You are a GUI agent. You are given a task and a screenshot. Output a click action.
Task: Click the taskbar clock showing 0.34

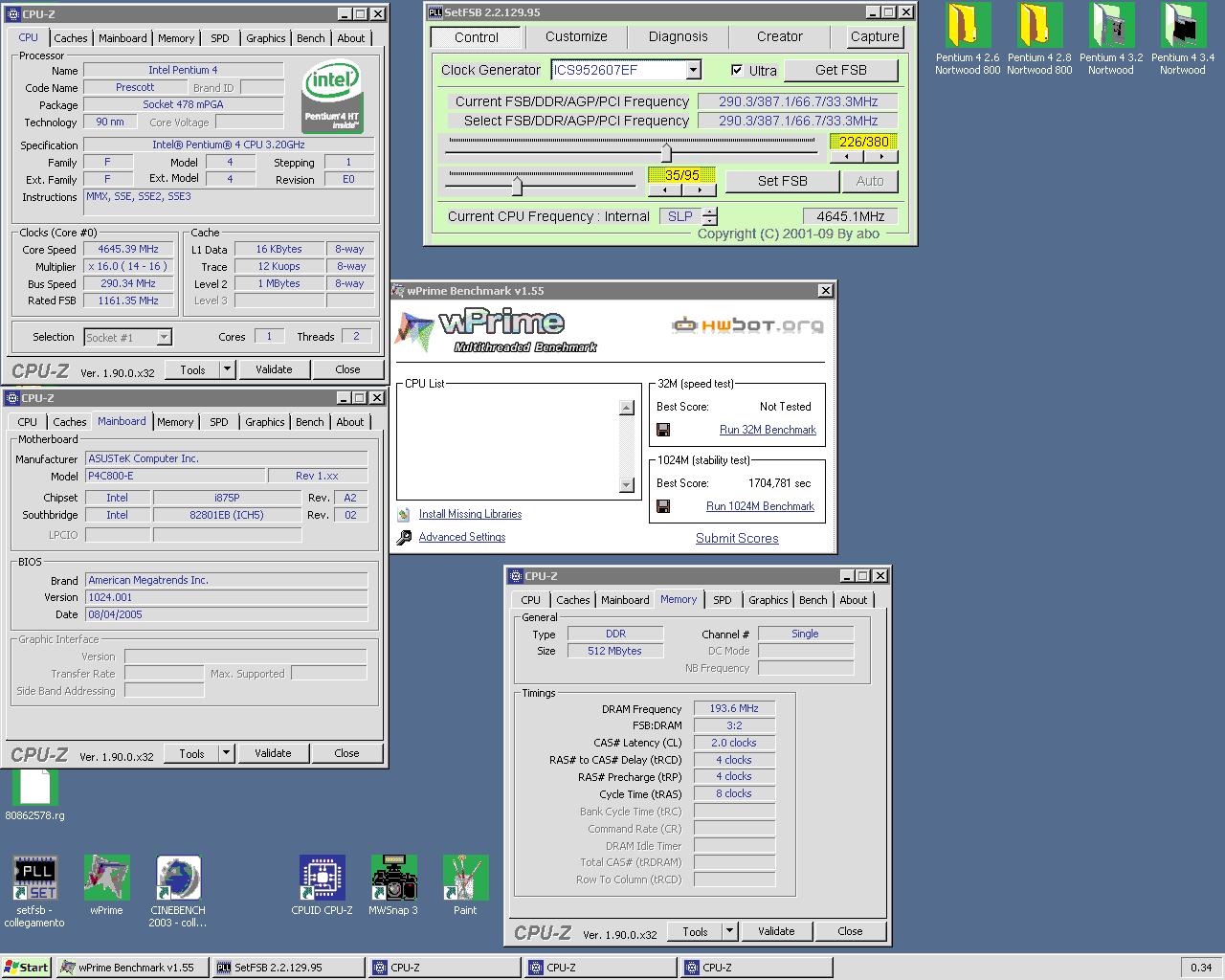(x=1201, y=968)
